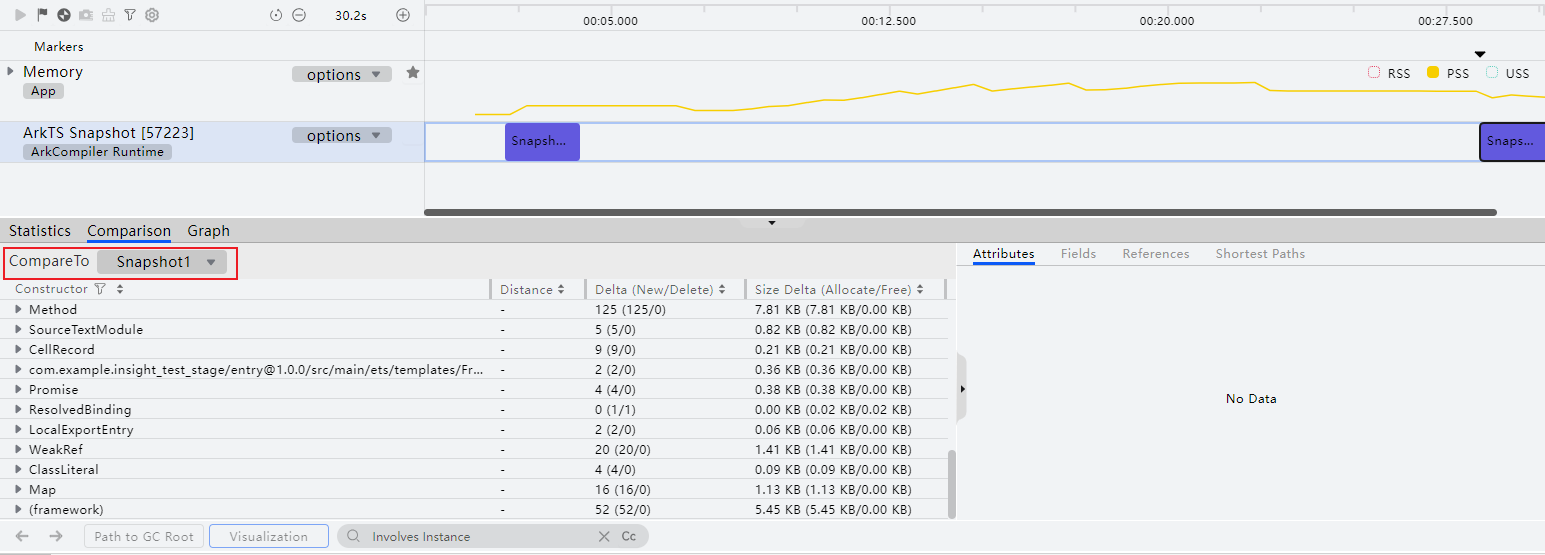
Task: Click the round quadrant icon in toolbar
Action: click(64, 15)
